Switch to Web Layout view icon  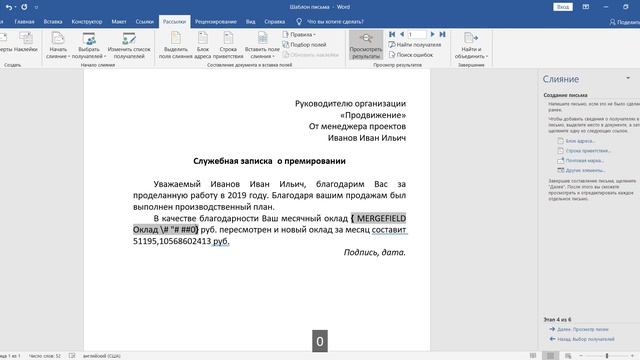pyautogui.click(x=568, y=356)
